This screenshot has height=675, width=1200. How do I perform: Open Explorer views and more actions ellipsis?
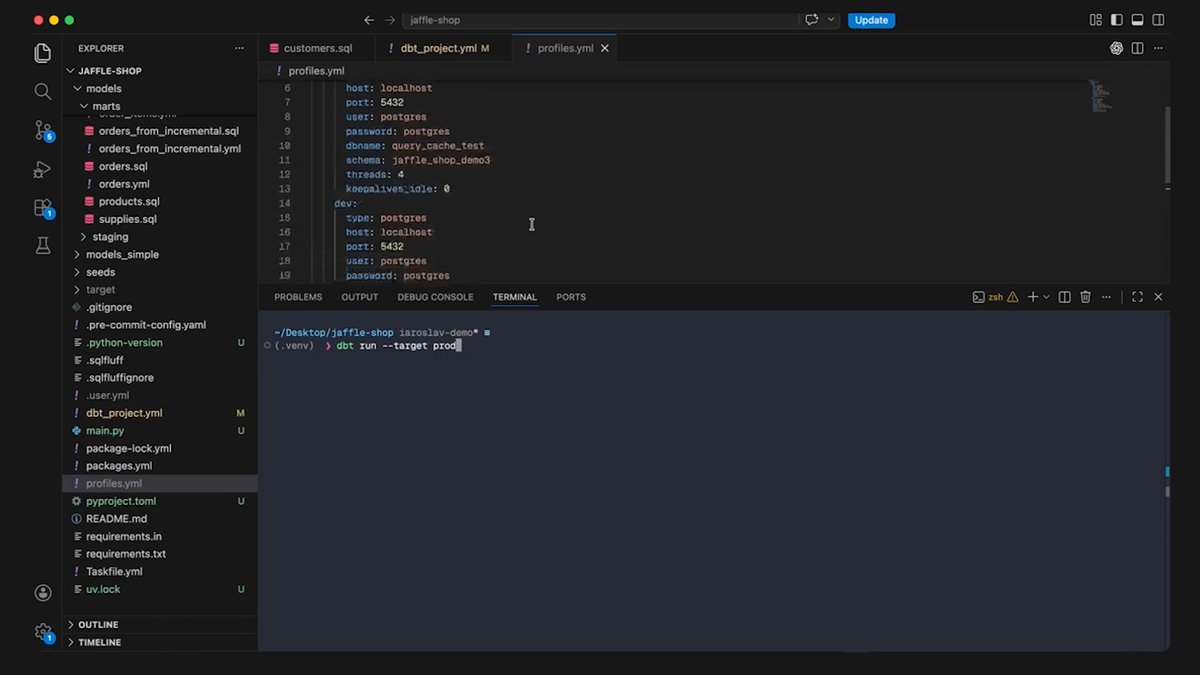[x=239, y=48]
